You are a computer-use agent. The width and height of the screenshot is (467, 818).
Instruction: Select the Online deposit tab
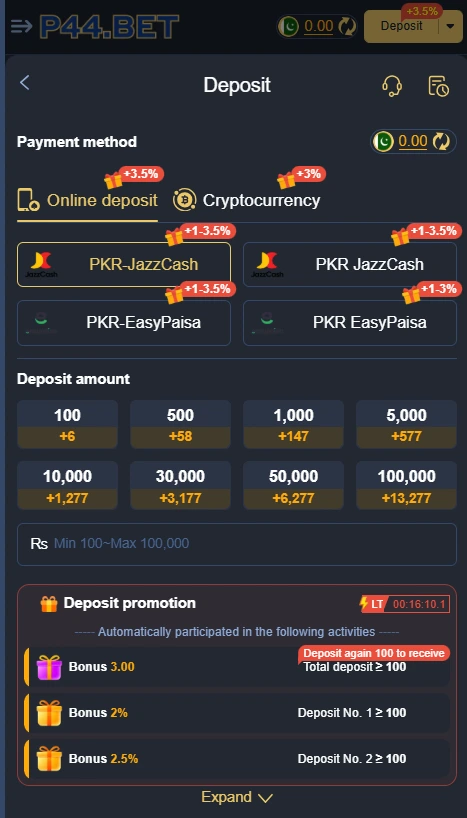click(87, 200)
